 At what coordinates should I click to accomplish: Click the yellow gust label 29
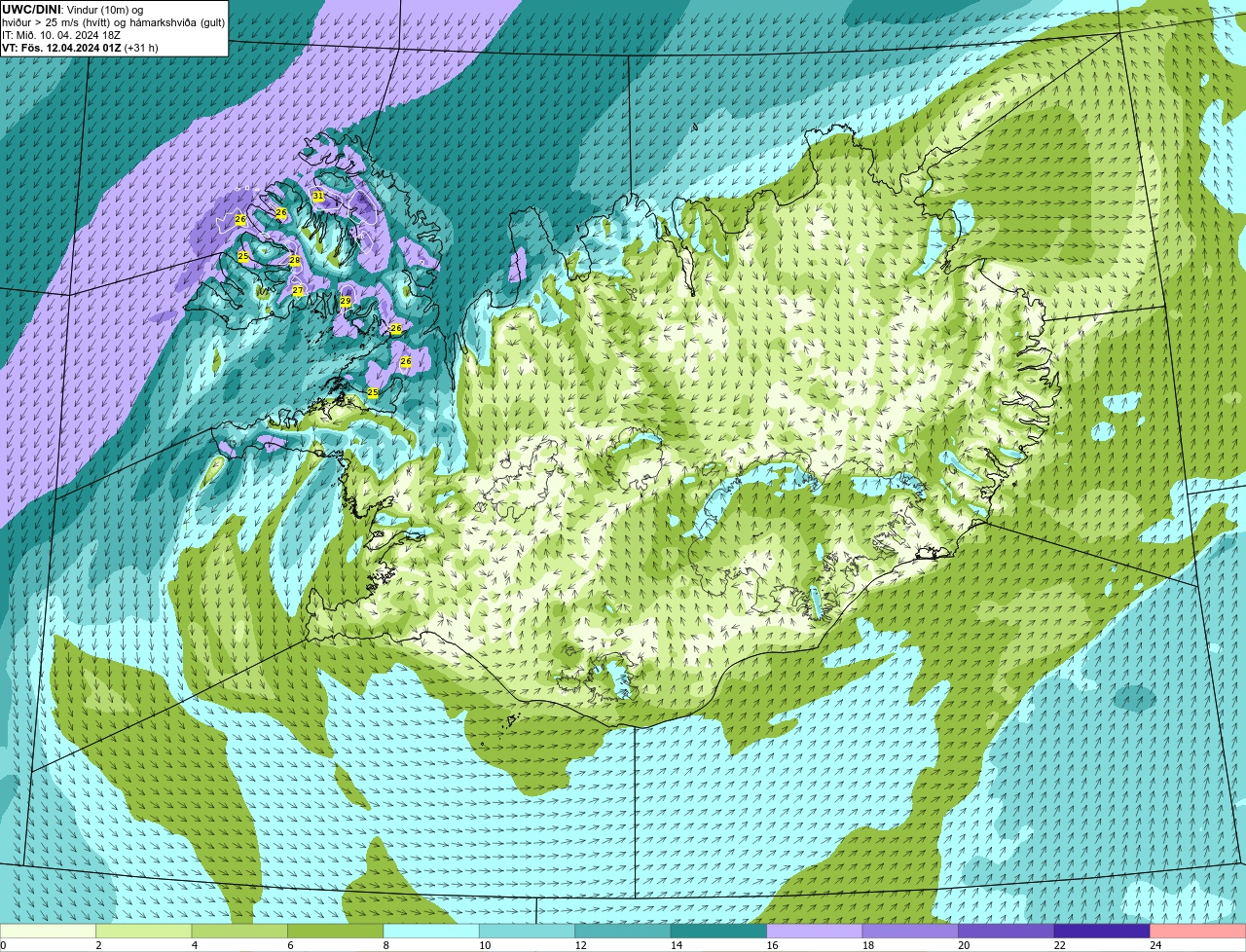click(346, 301)
